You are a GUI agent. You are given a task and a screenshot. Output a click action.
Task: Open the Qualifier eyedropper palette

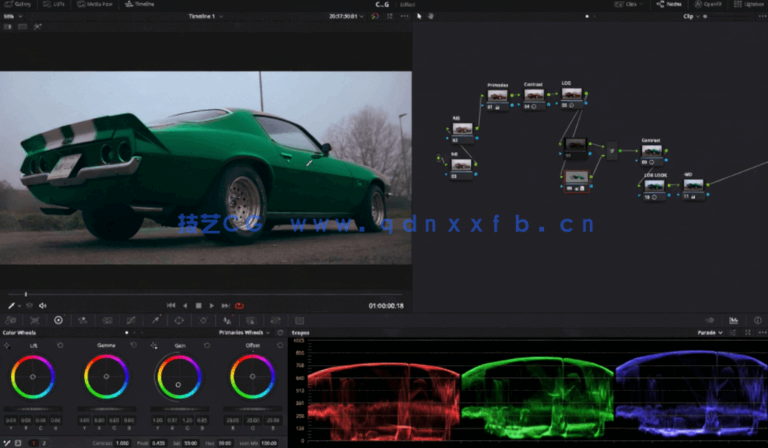pos(155,321)
